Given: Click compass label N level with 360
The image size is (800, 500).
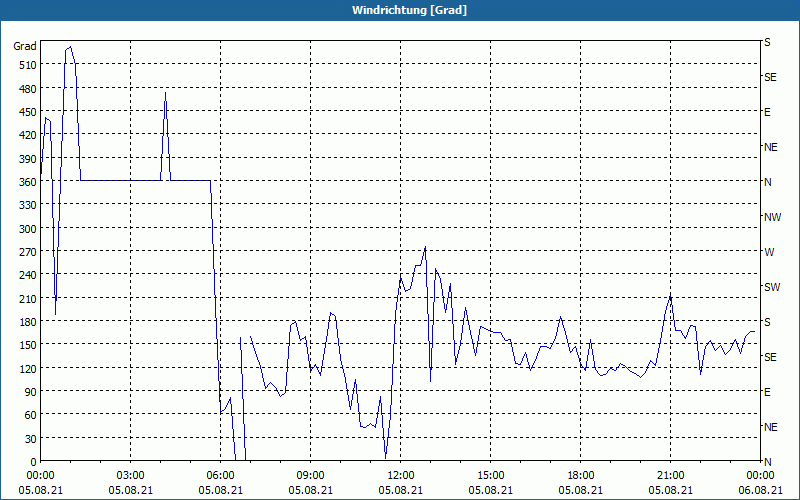Looking at the screenshot, I should point(768,182).
